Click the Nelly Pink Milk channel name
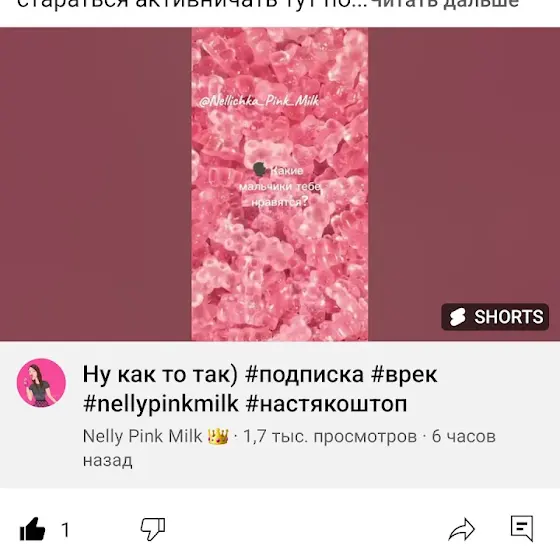 point(142,436)
